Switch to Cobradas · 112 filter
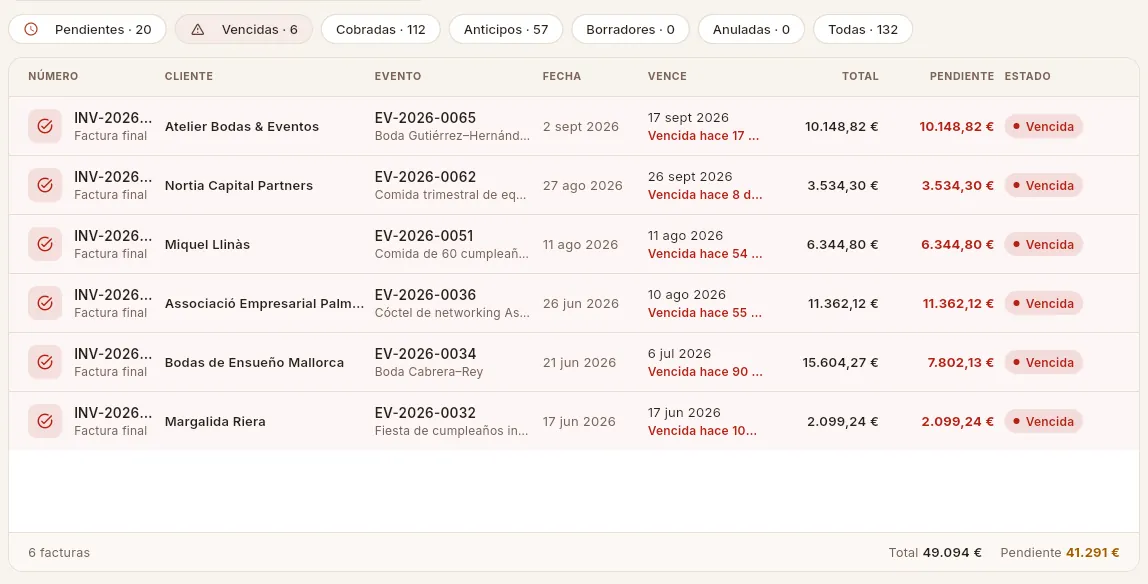This screenshot has height=584, width=1148. click(x=381, y=29)
